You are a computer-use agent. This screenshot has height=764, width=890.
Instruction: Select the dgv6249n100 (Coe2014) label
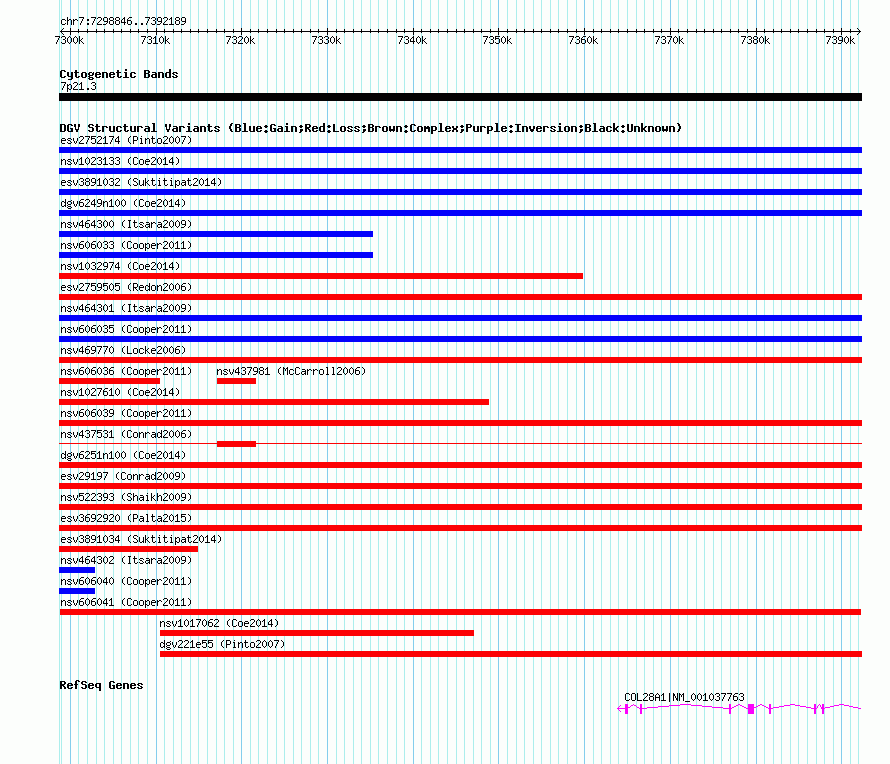pos(123,203)
